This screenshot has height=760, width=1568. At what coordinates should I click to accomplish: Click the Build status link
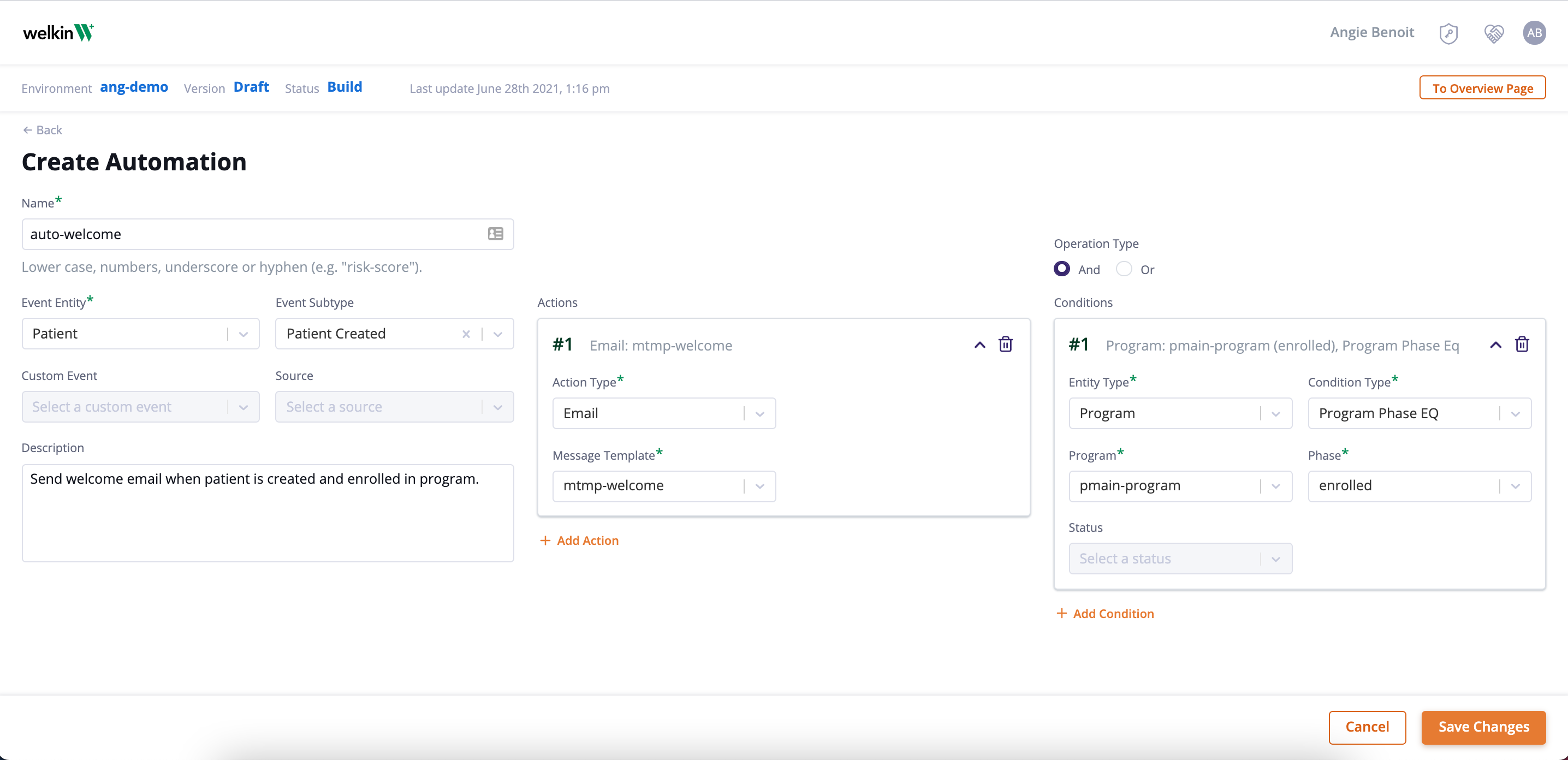(345, 87)
